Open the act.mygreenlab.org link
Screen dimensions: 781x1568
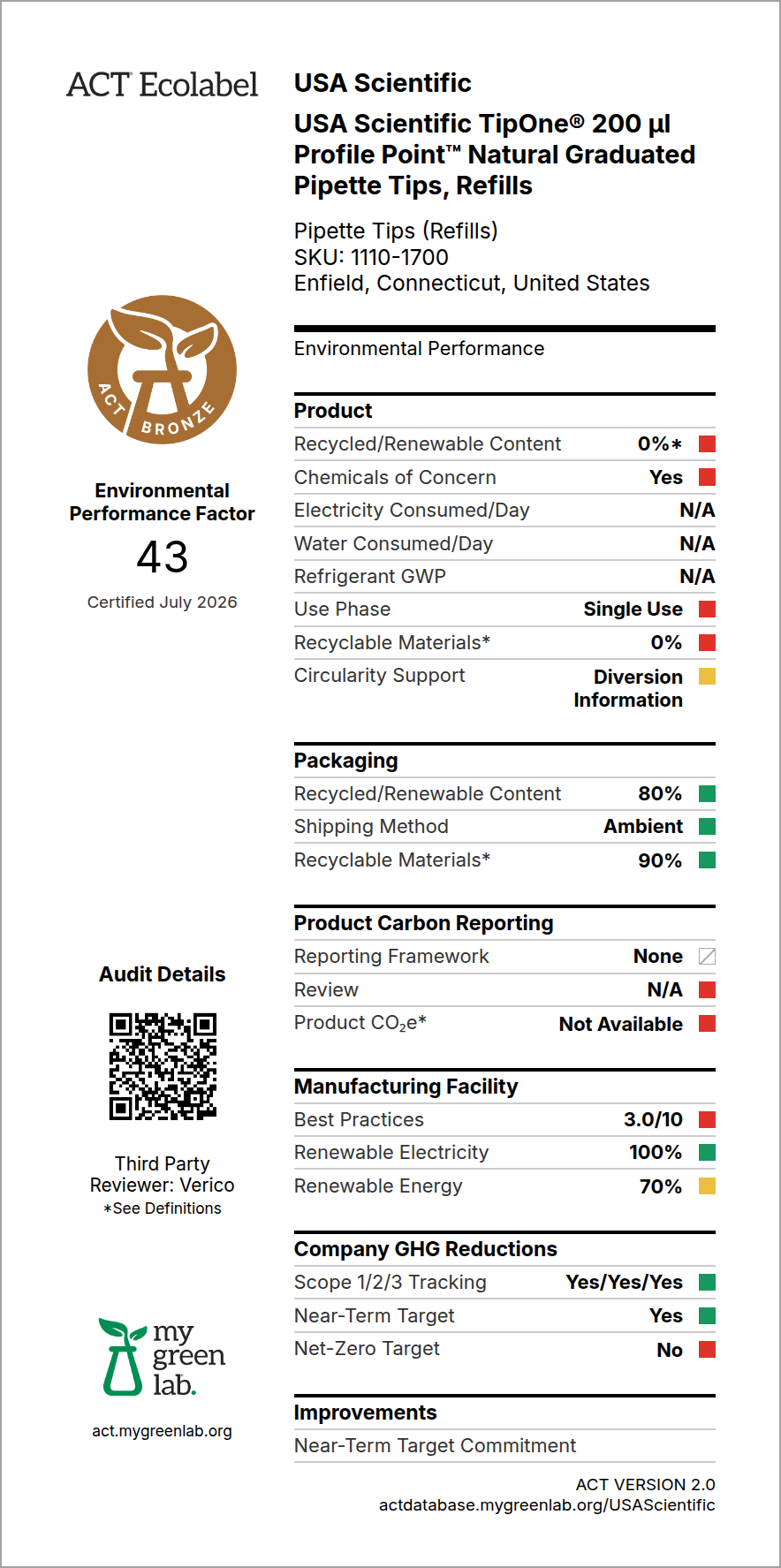pos(163,1430)
